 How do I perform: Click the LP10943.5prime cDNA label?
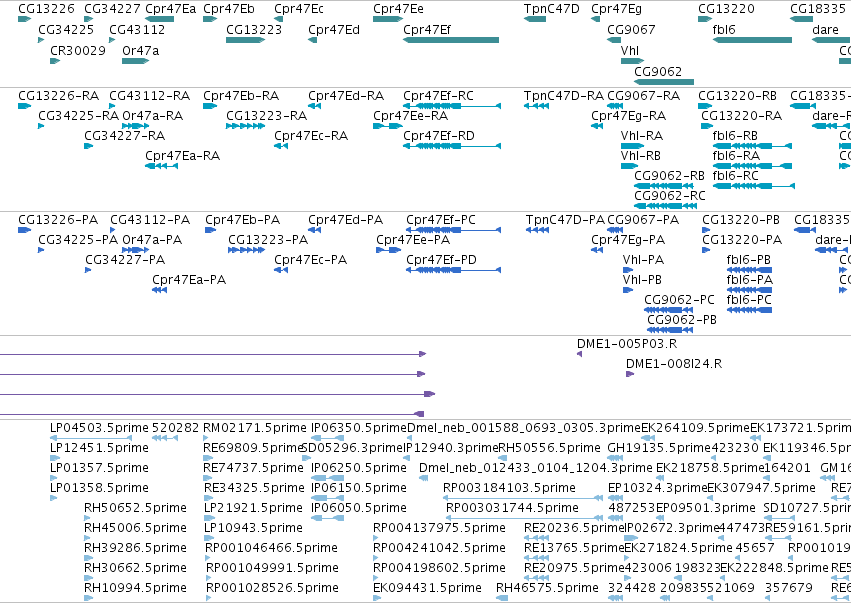(253, 528)
